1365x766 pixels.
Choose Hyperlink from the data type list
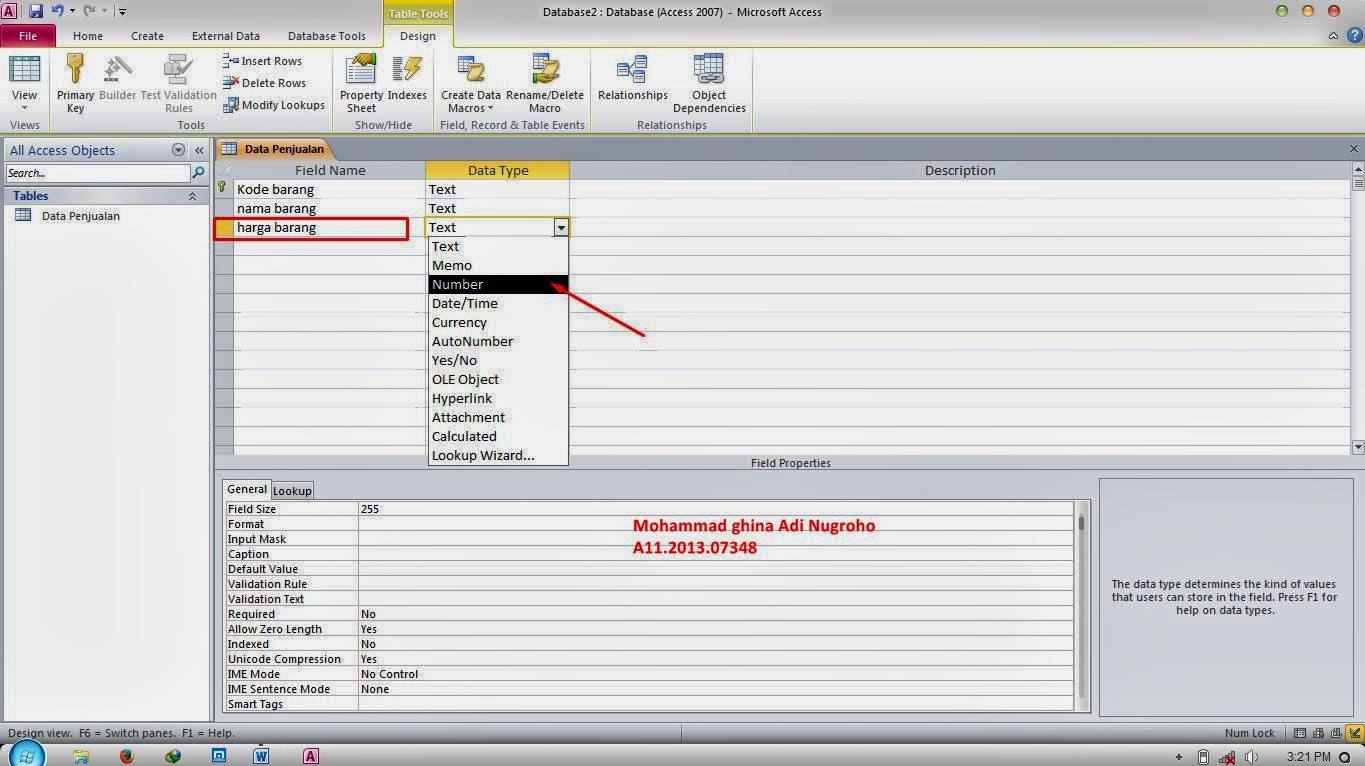498,398
